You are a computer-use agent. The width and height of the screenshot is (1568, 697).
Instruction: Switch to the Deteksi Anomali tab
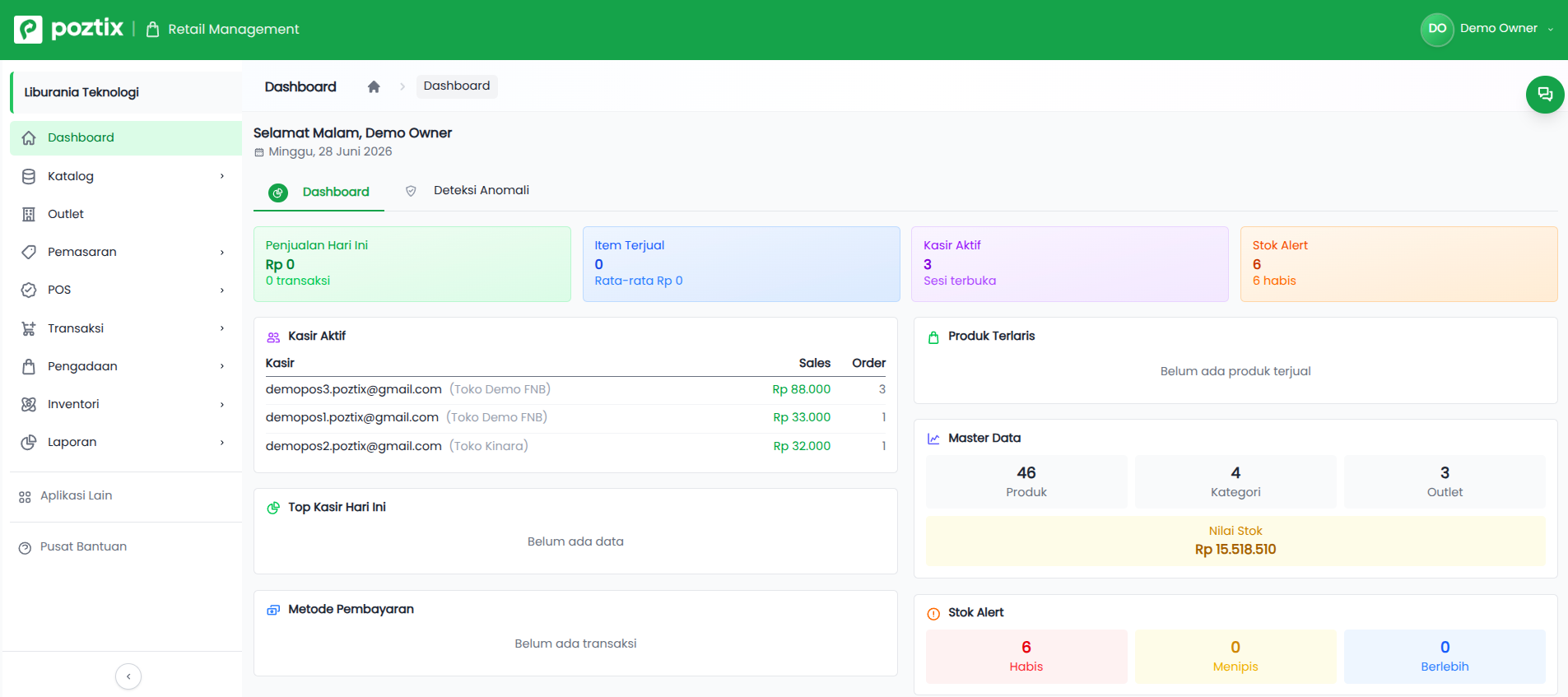click(x=467, y=191)
